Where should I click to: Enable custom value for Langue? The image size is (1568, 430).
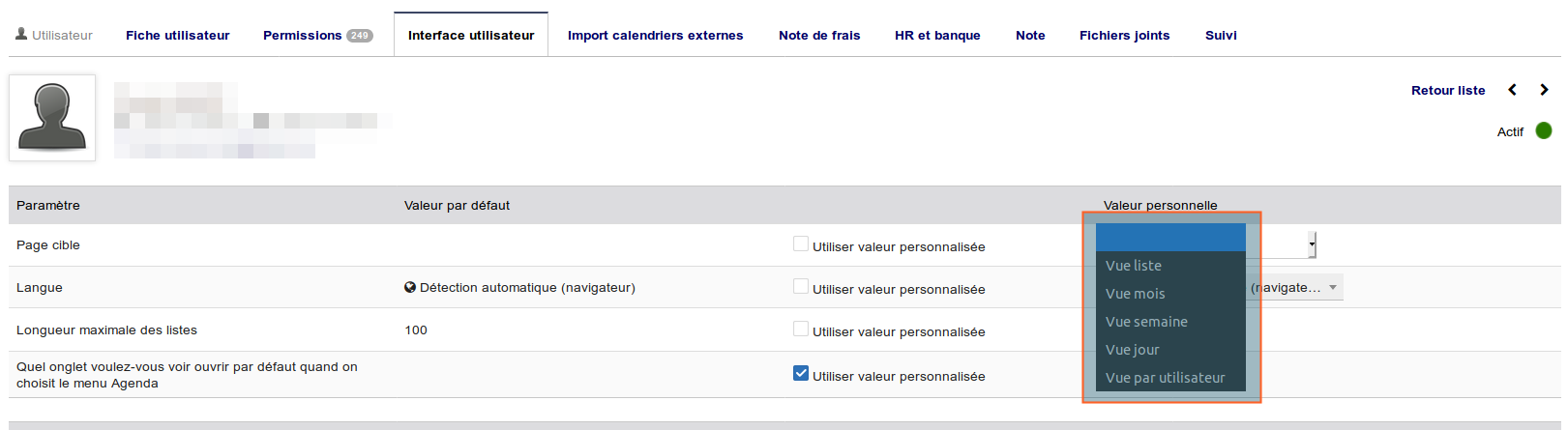pyautogui.click(x=801, y=287)
